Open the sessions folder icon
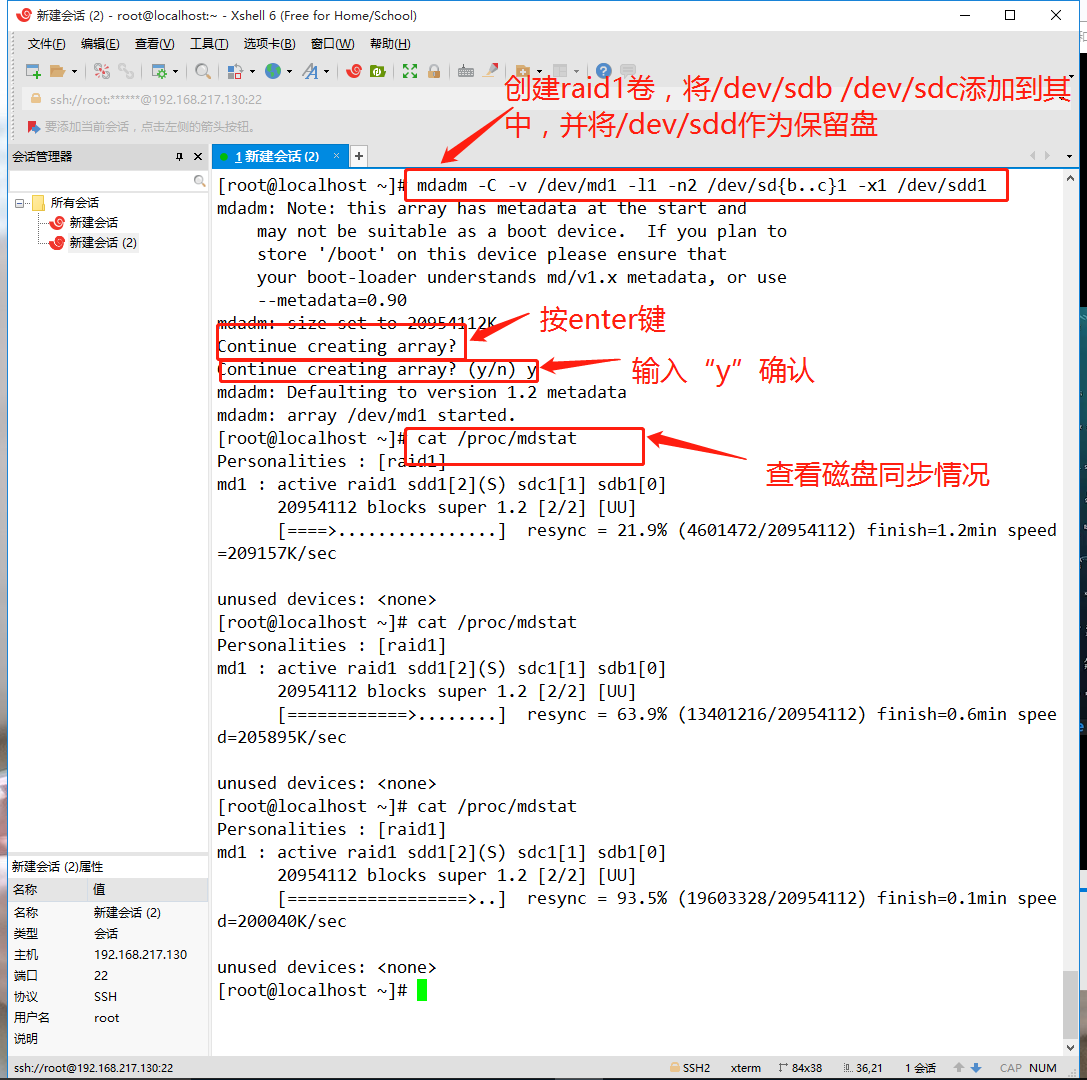 pos(58,71)
